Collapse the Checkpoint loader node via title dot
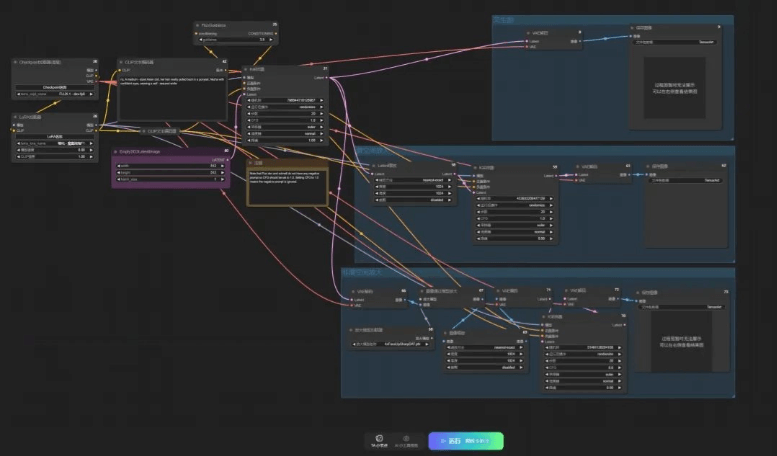 [x=17, y=62]
